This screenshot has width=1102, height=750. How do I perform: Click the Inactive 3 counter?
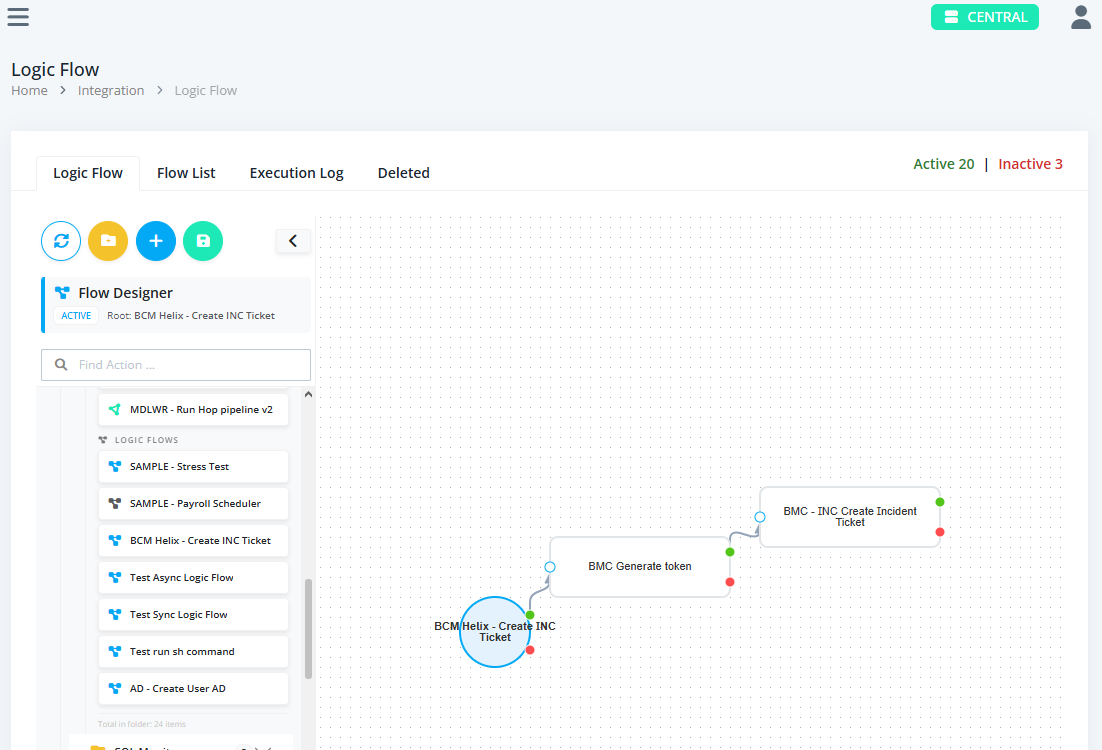tap(1030, 164)
